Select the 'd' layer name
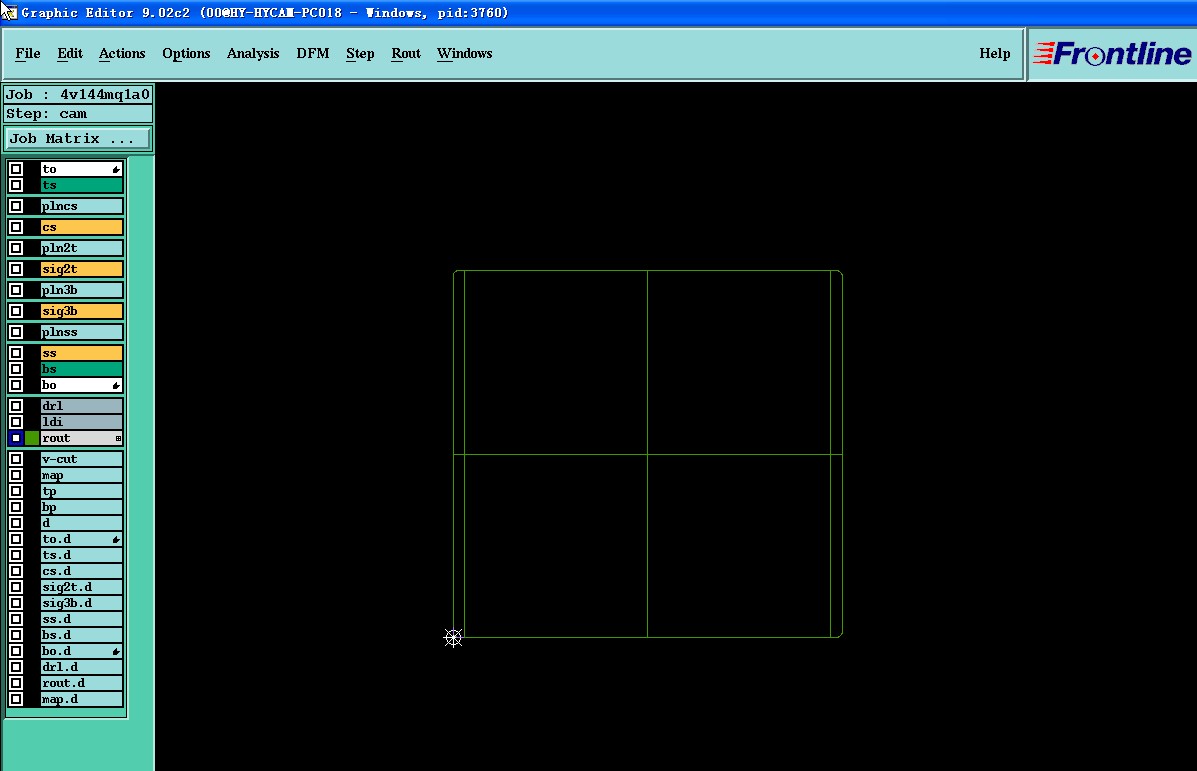The image size is (1197, 771). tap(82, 524)
